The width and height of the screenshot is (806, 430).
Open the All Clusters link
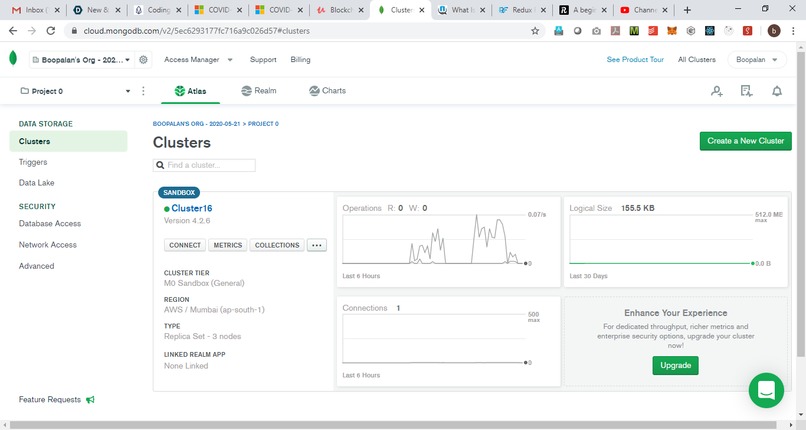pyautogui.click(x=697, y=60)
